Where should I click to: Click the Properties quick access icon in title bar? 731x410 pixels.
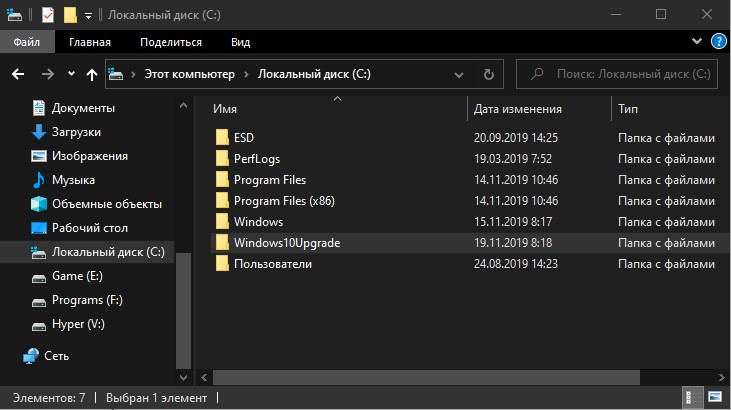pyautogui.click(x=48, y=15)
